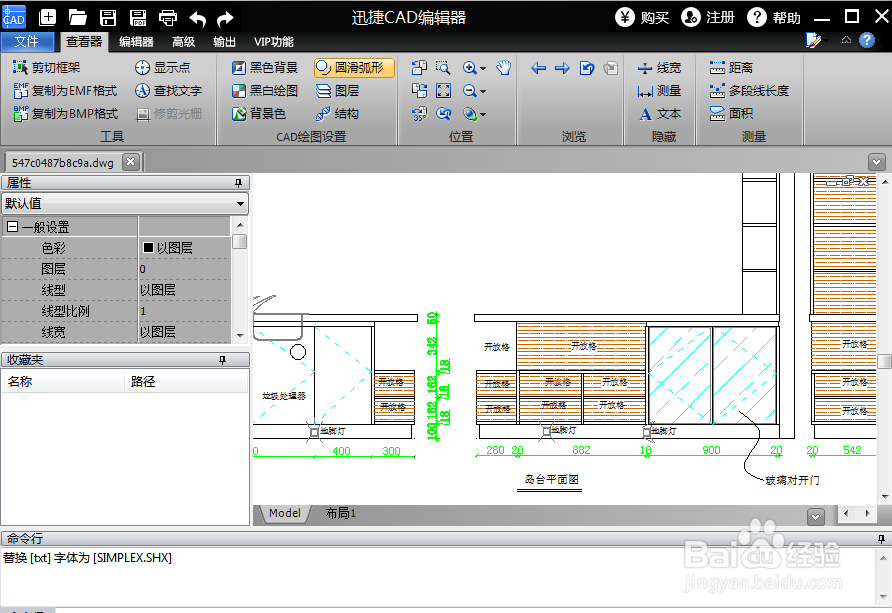Pin the 命令行 command line panel
This screenshot has width=892, height=613.
pos(881,539)
